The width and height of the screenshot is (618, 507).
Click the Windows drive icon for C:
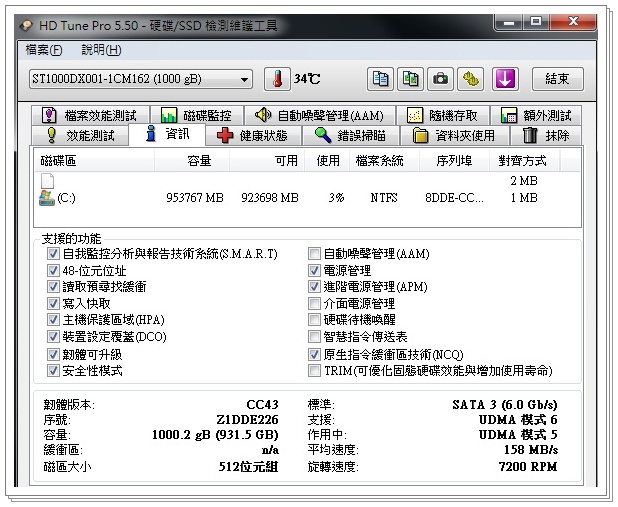[47, 198]
